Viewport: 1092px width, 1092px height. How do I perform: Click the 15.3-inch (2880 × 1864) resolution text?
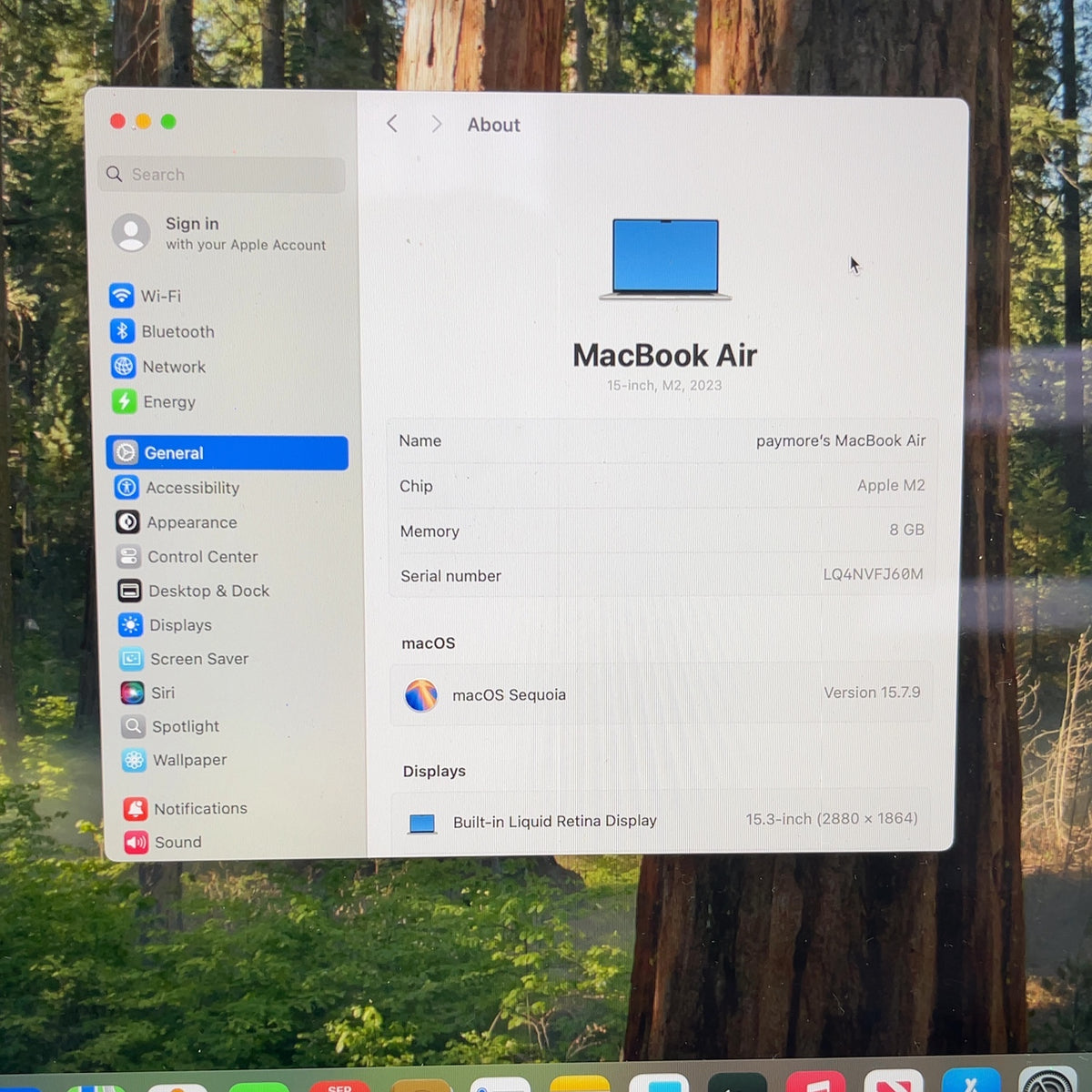point(832,819)
